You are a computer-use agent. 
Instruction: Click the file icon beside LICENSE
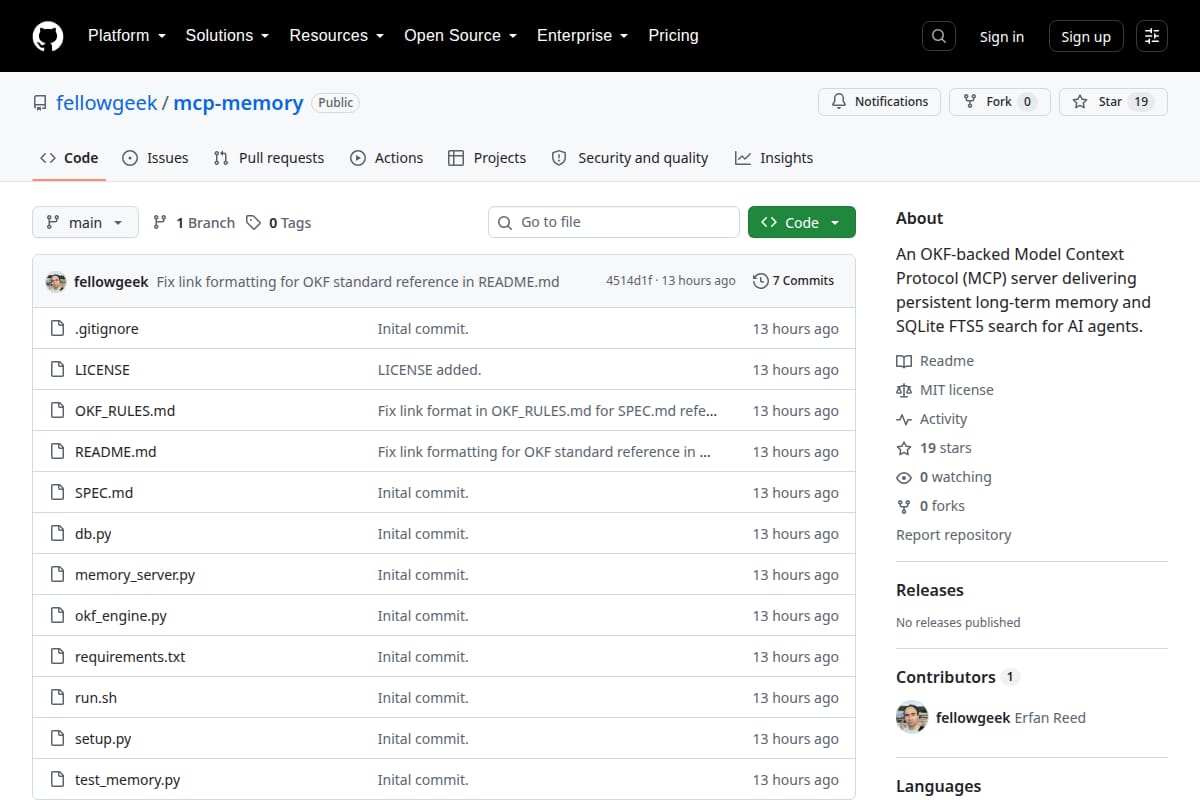[x=57, y=370]
